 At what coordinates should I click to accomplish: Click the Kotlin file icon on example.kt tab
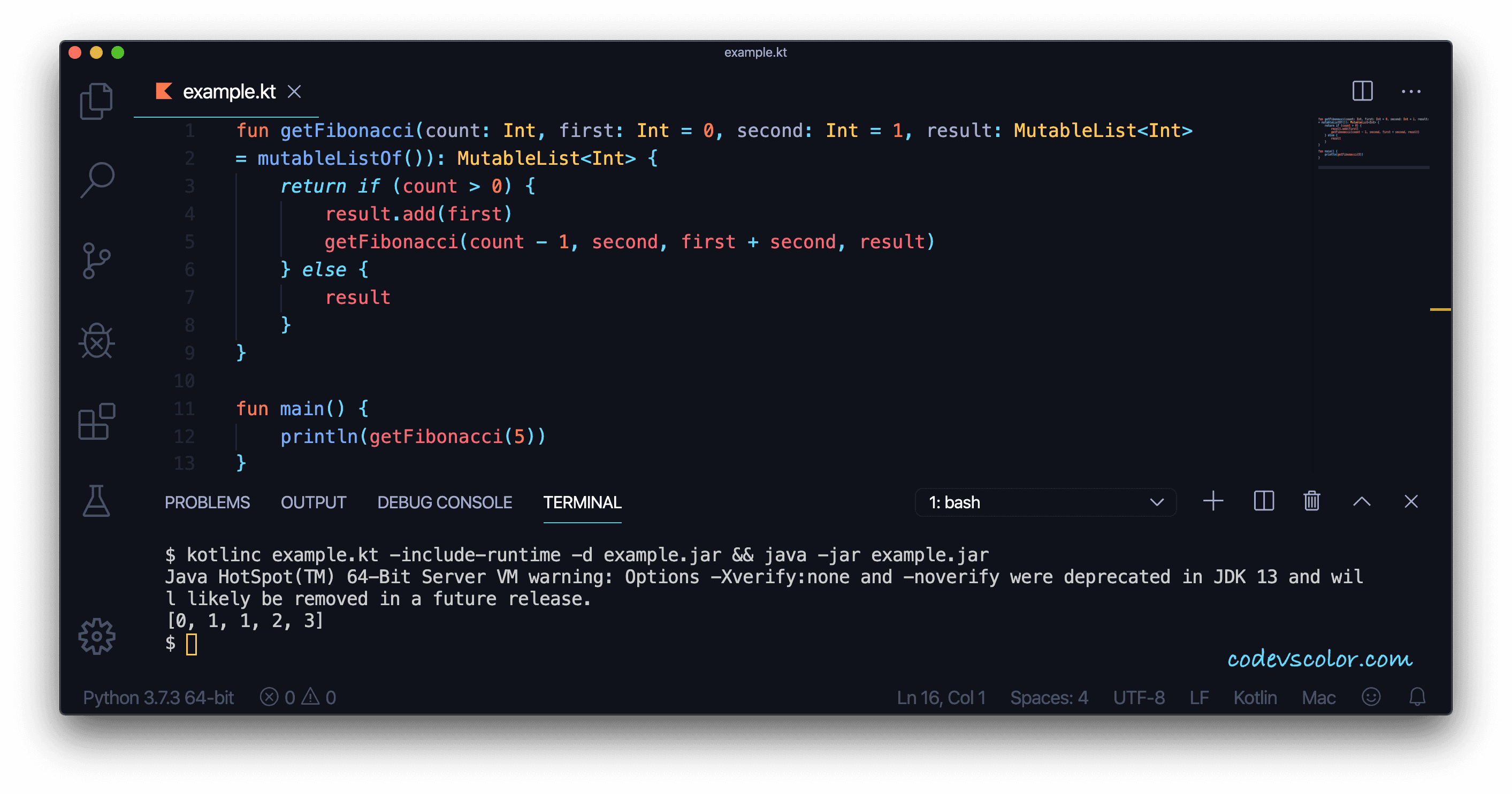coord(164,91)
